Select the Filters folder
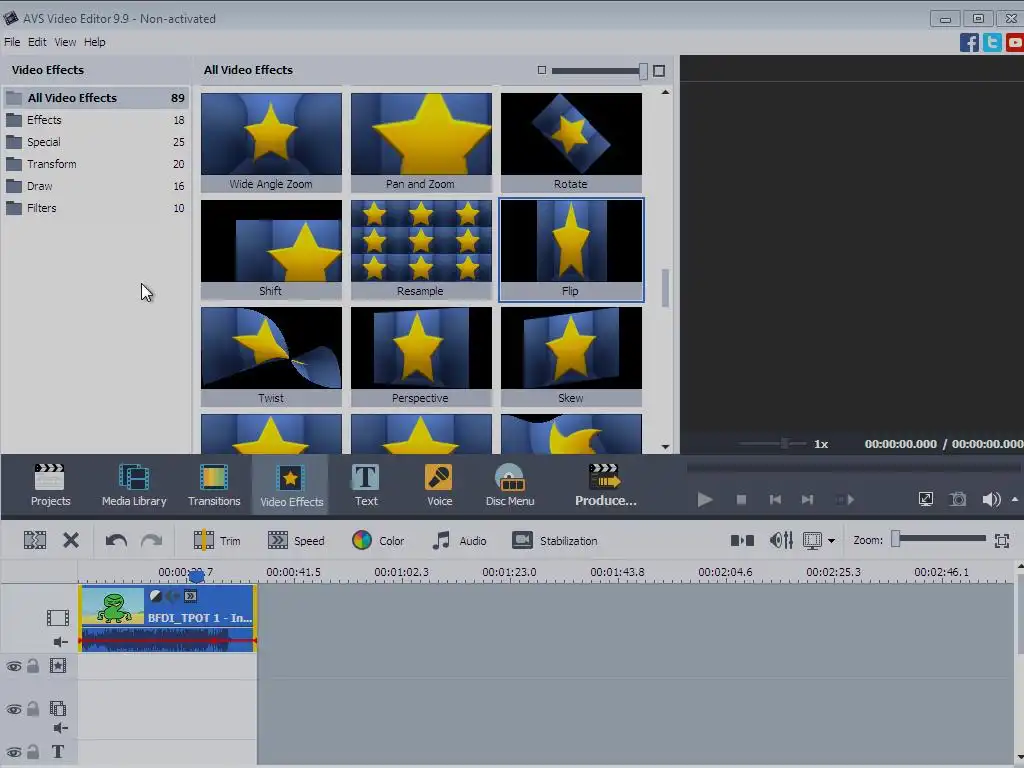 tap(96, 208)
